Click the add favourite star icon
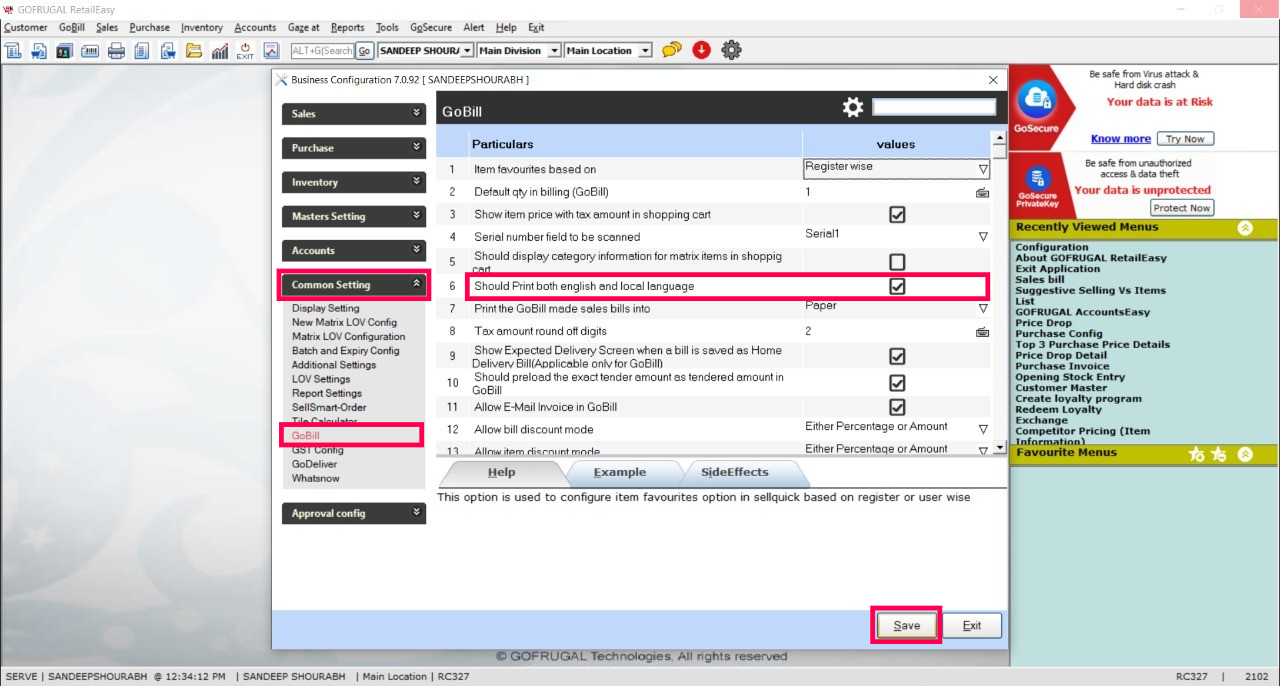The height and width of the screenshot is (686, 1280). [x=1197, y=454]
